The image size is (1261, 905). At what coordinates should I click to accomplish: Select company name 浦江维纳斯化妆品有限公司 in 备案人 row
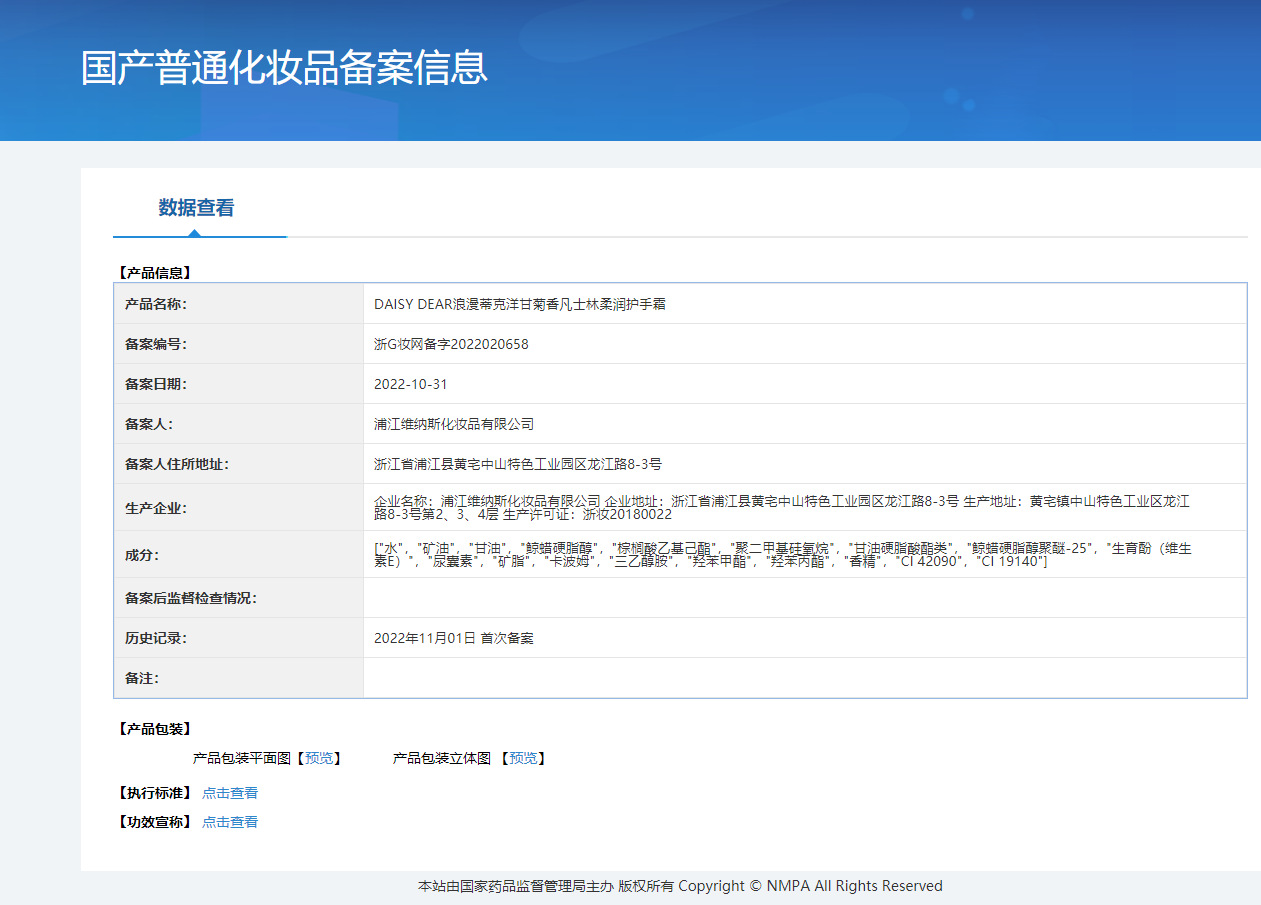coord(454,424)
